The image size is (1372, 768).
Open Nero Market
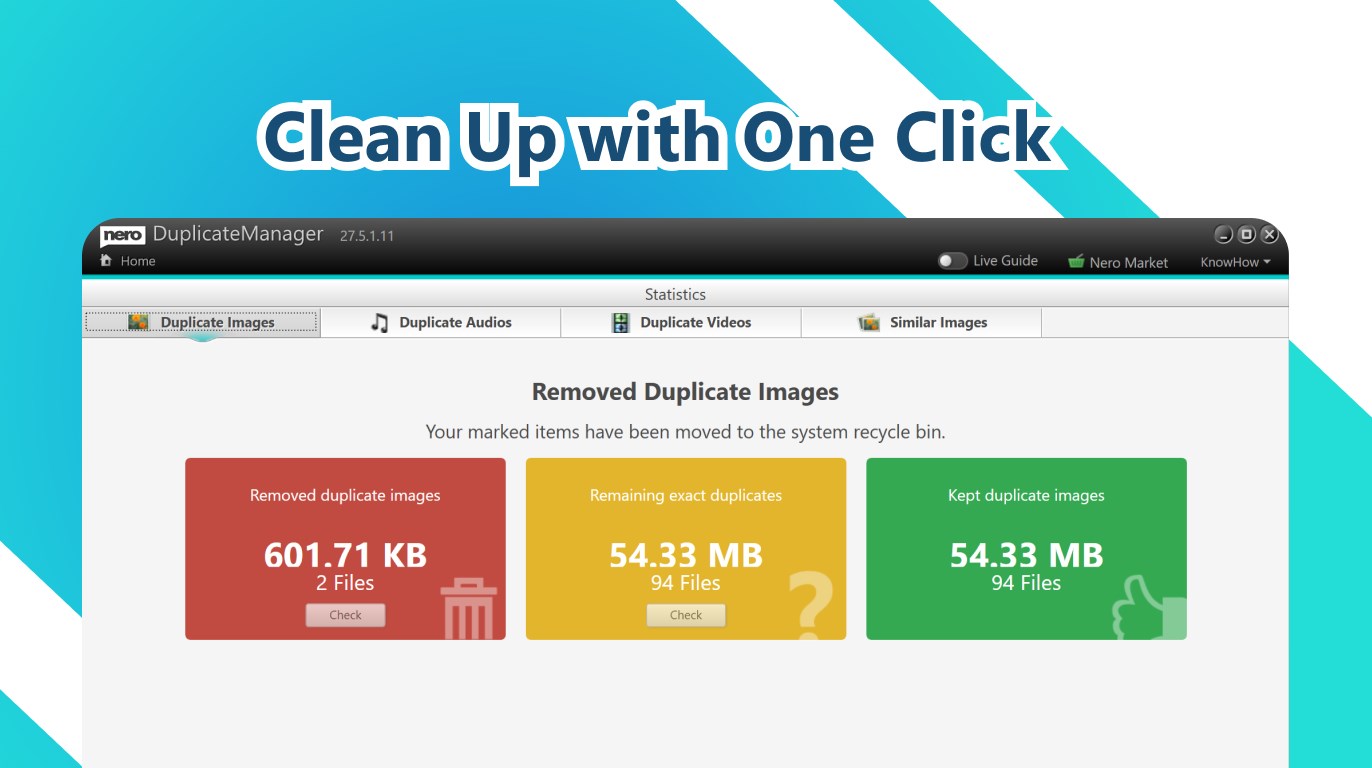pos(1118,262)
